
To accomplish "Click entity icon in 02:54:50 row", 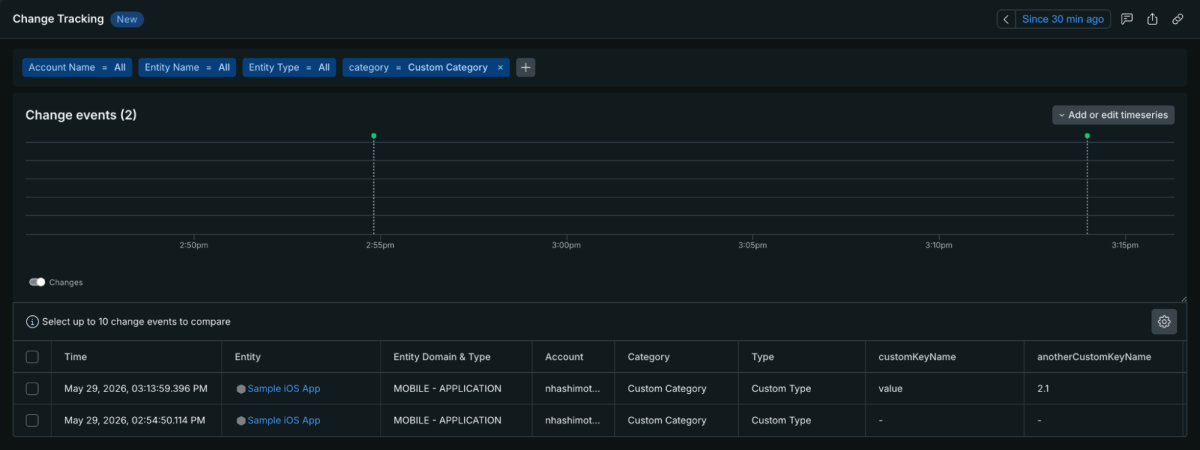I will click(x=241, y=420).
